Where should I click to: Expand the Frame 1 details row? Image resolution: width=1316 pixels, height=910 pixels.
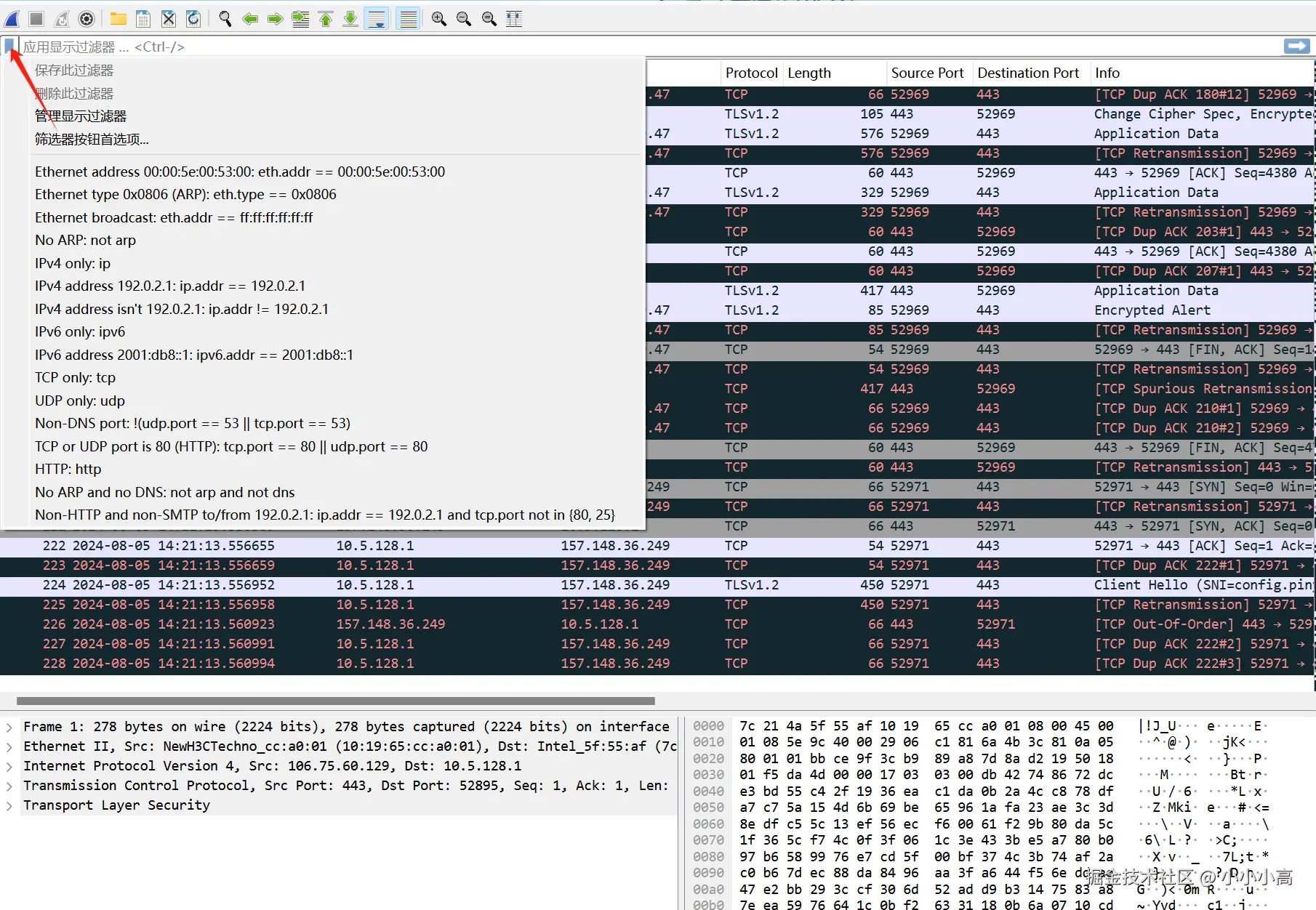9,727
